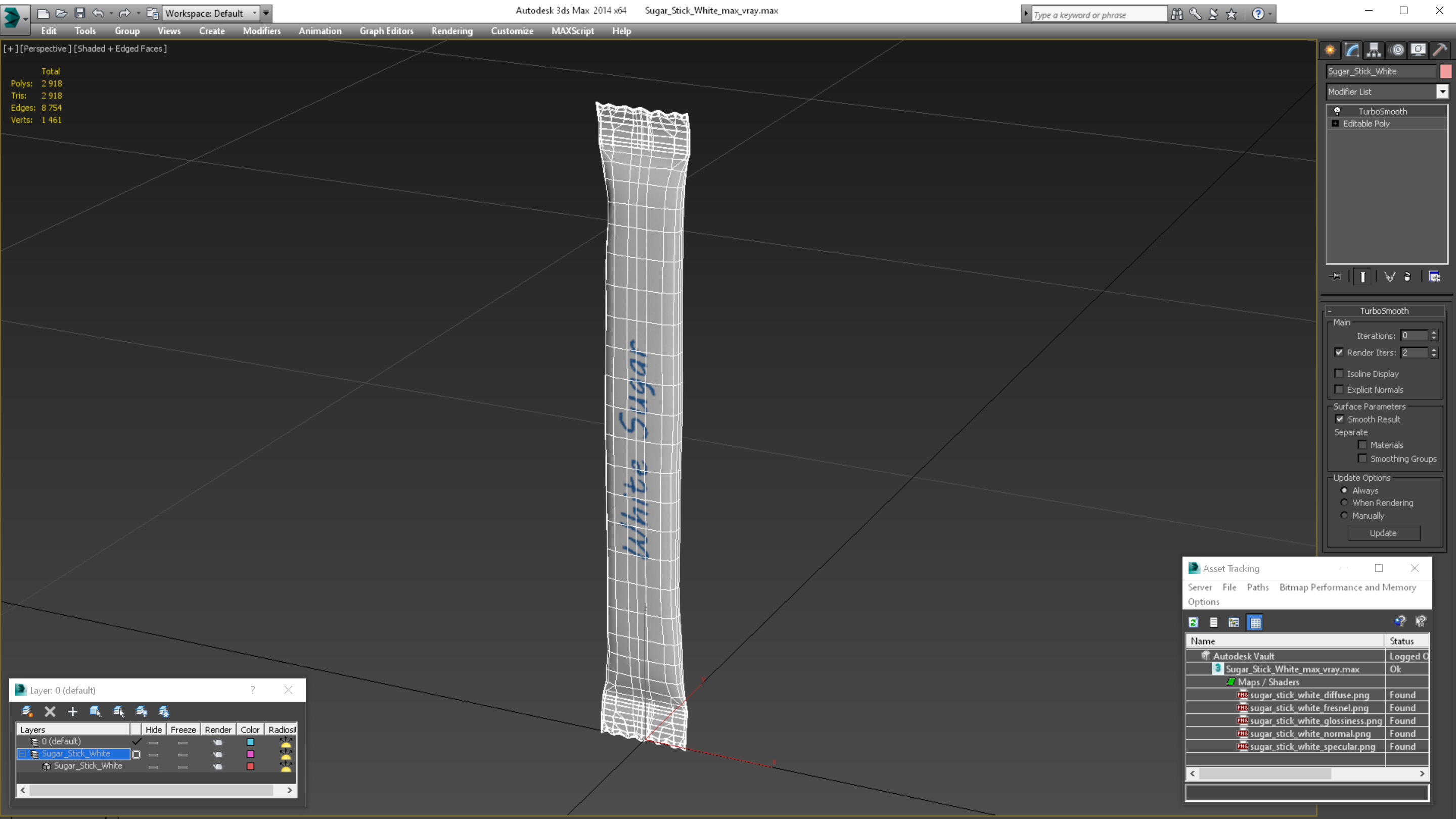This screenshot has width=1456, height=819.
Task: Click the Perspective viewport label
Action: click(x=46, y=49)
